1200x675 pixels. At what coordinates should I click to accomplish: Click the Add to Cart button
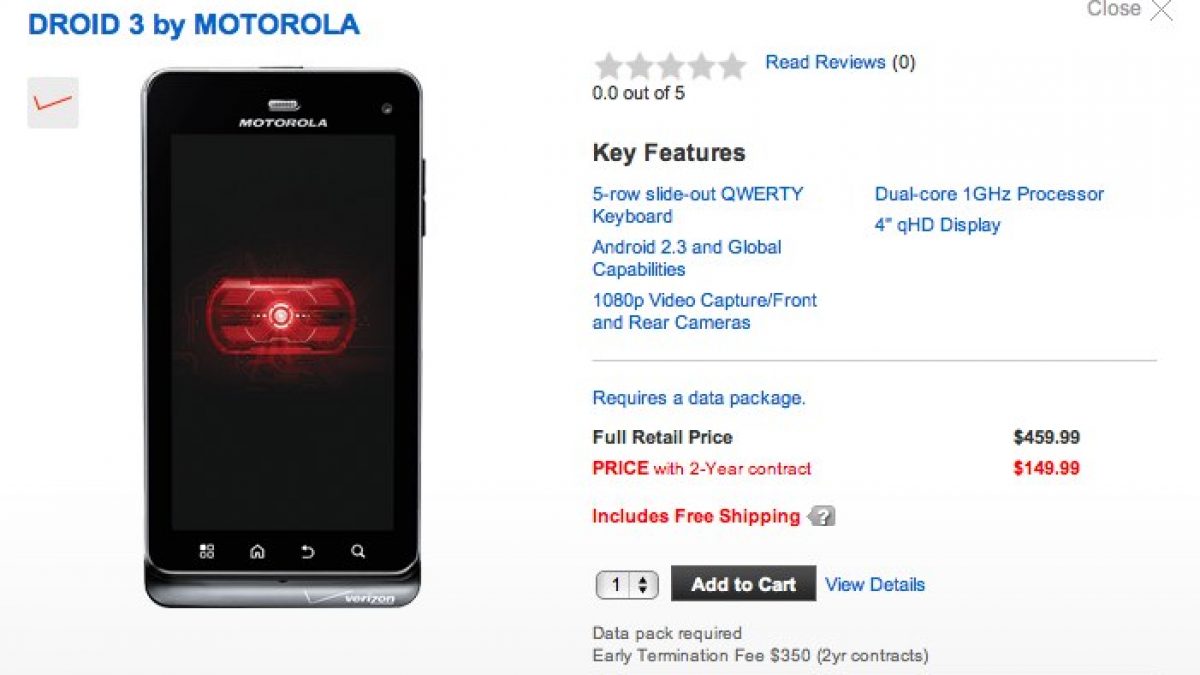[x=743, y=584]
